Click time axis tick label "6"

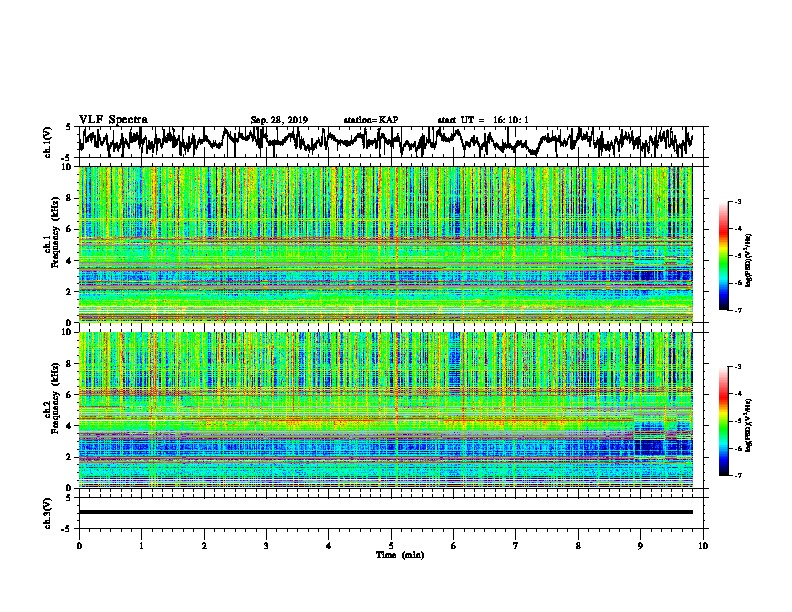(x=453, y=545)
